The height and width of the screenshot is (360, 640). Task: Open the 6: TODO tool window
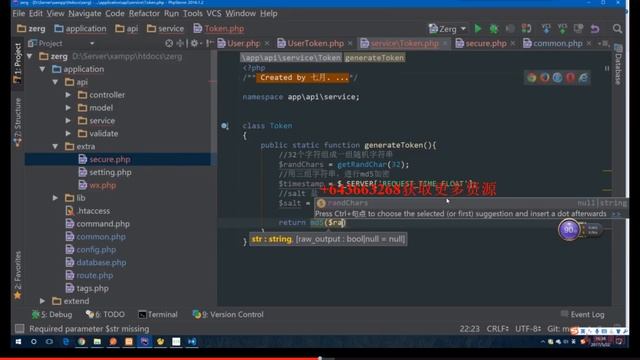105,315
